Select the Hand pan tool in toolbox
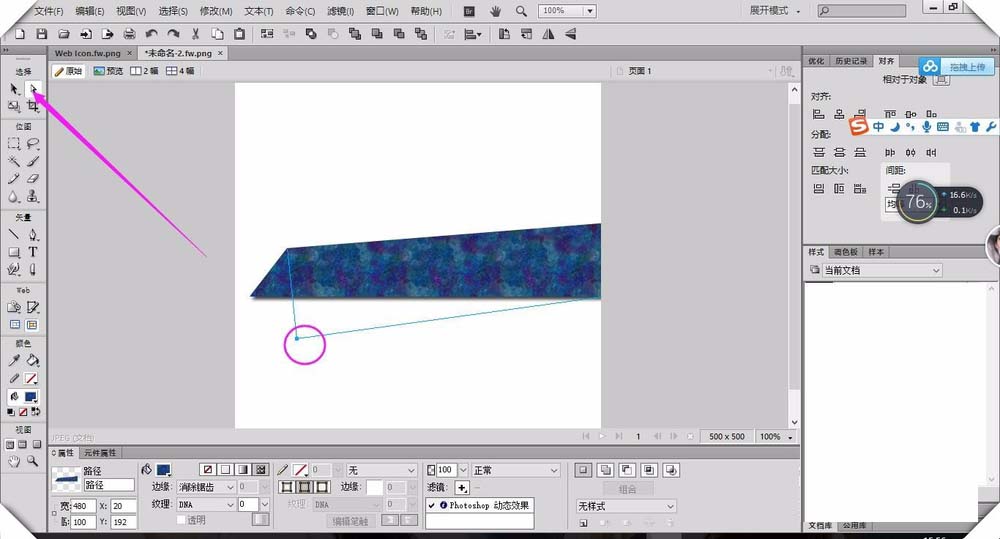 coord(14,461)
